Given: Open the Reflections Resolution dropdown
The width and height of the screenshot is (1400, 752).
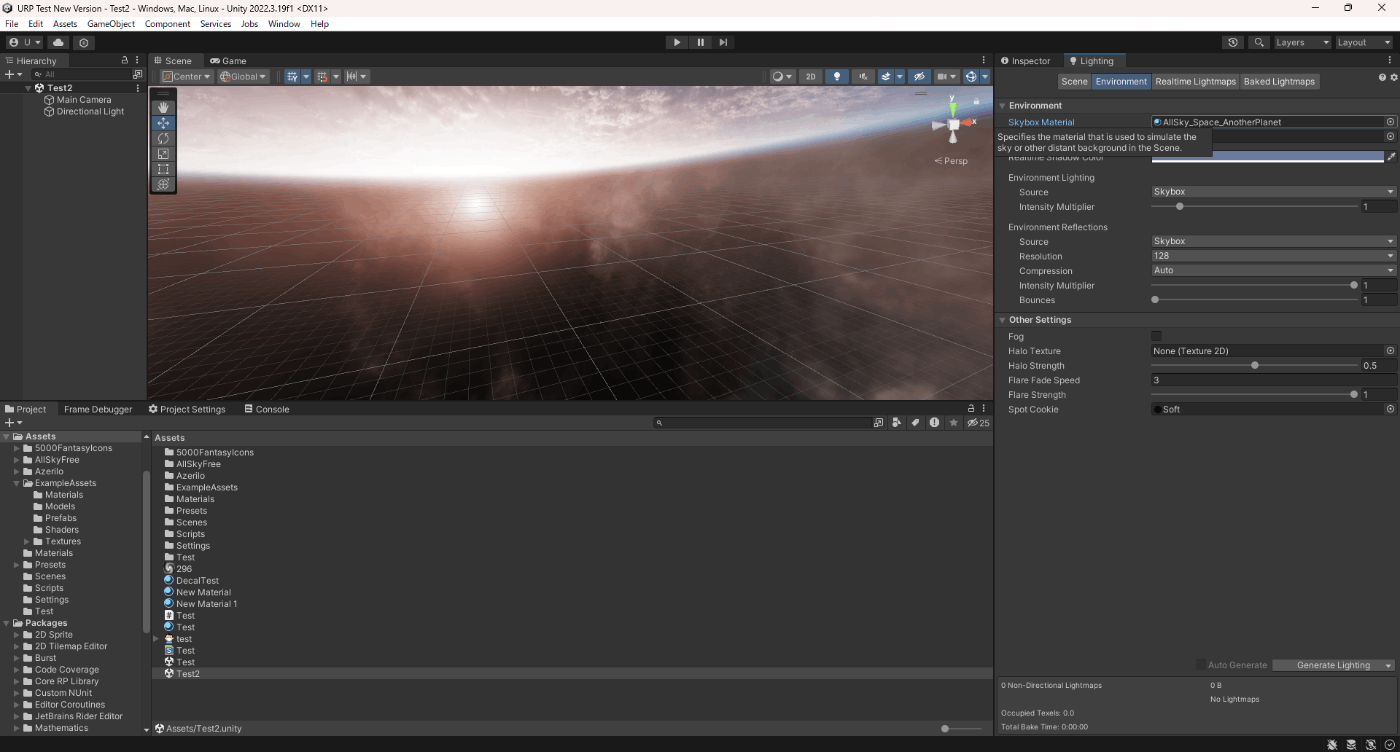Looking at the screenshot, I should click(1273, 256).
